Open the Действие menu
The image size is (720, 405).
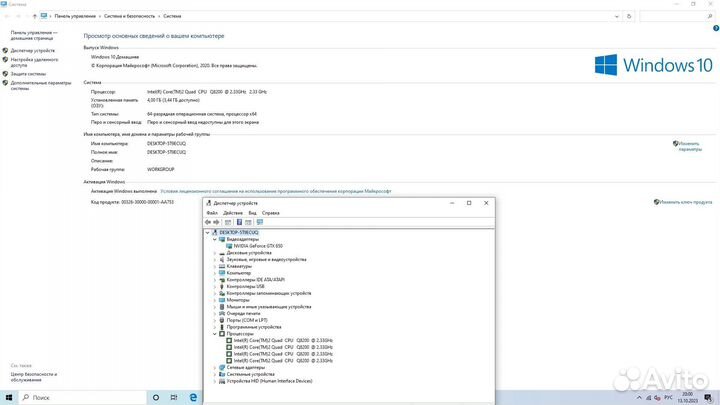point(232,213)
